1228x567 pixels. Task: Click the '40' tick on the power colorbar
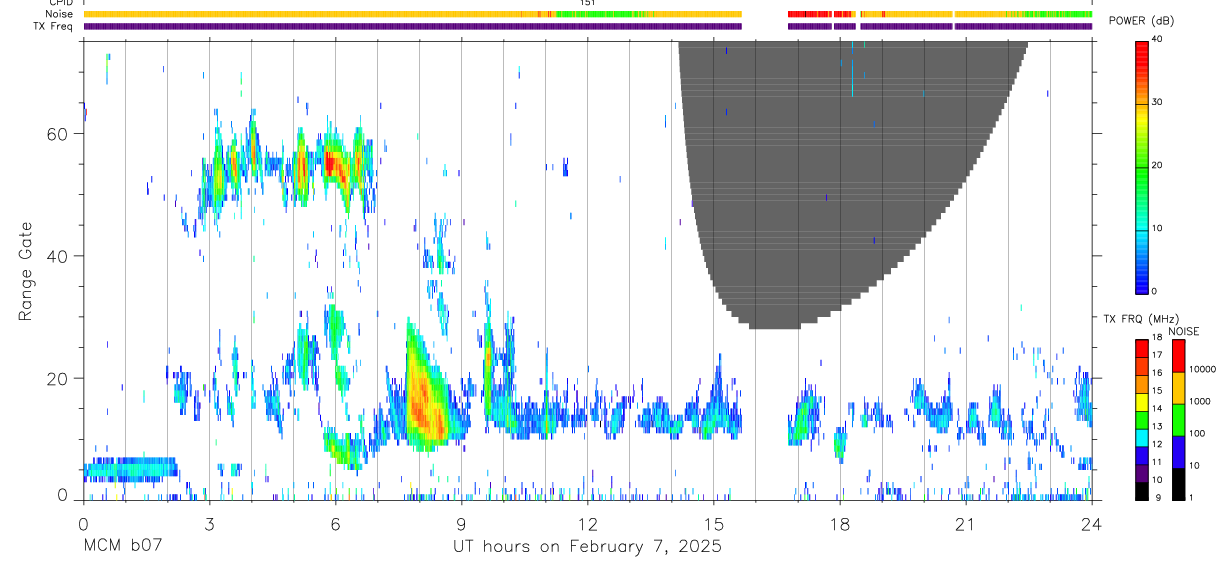1157,40
